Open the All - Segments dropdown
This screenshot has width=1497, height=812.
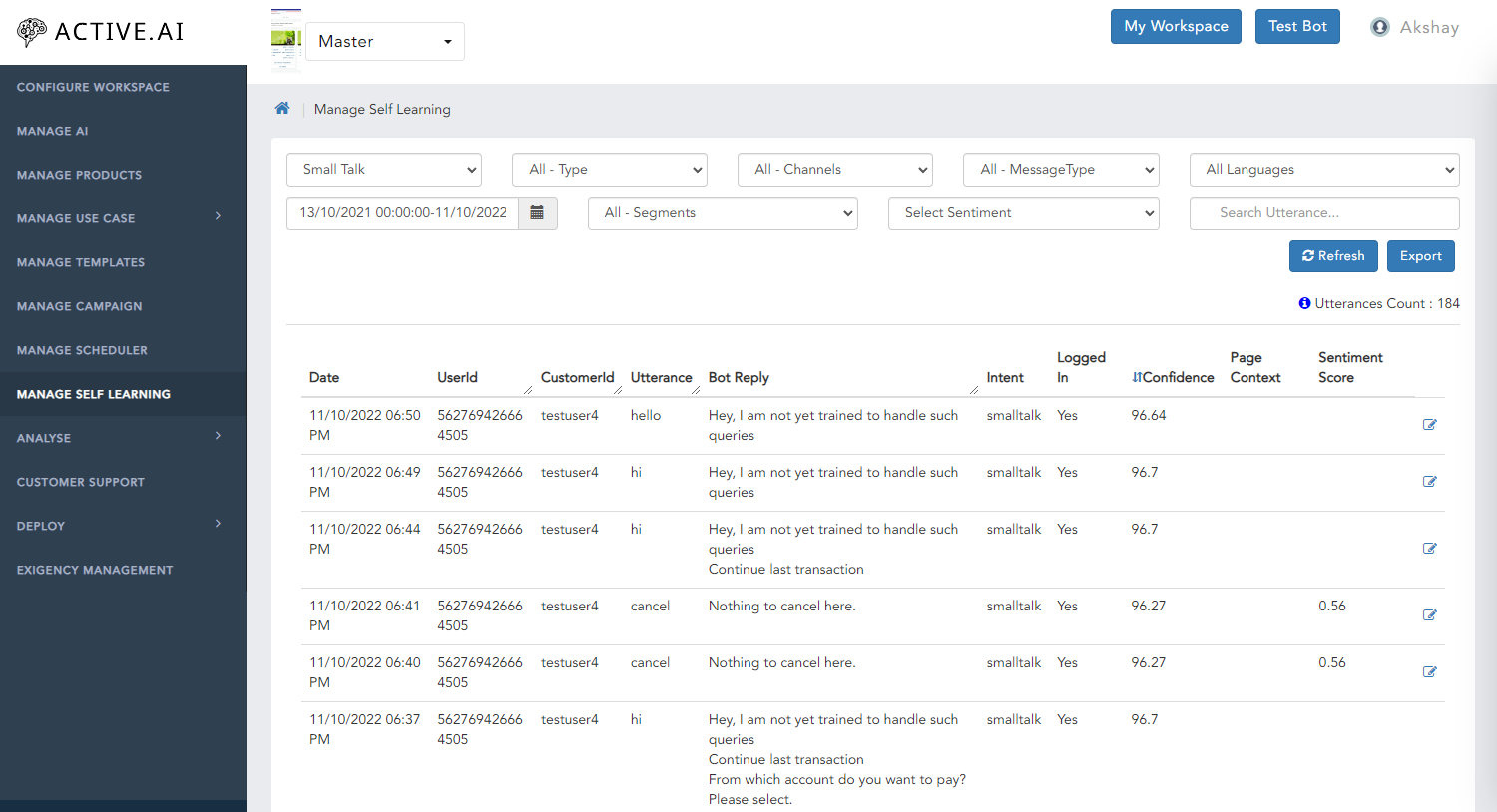(723, 213)
